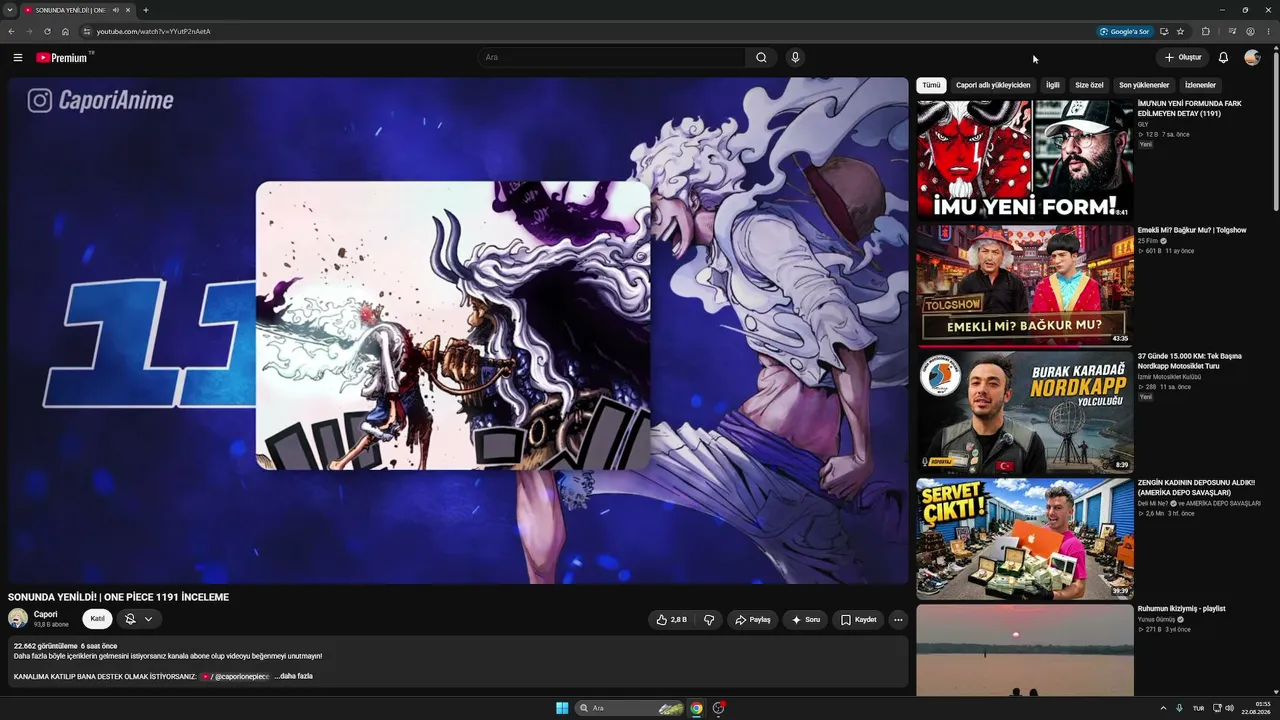Open Burak Karadağ Nordkapp video thumbnail
This screenshot has height=720, width=1280.
(1025, 411)
